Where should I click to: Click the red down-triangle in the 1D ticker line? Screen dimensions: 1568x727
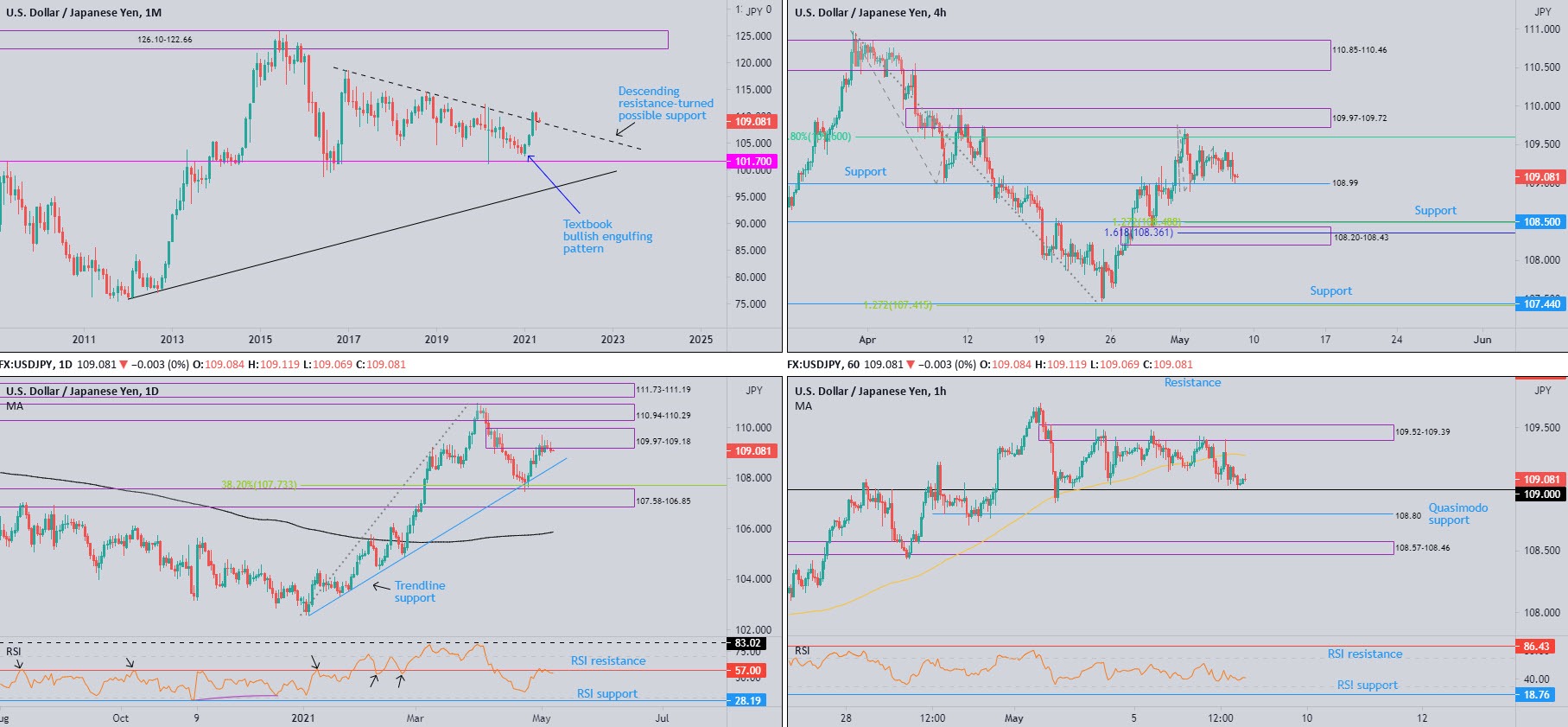(x=124, y=365)
